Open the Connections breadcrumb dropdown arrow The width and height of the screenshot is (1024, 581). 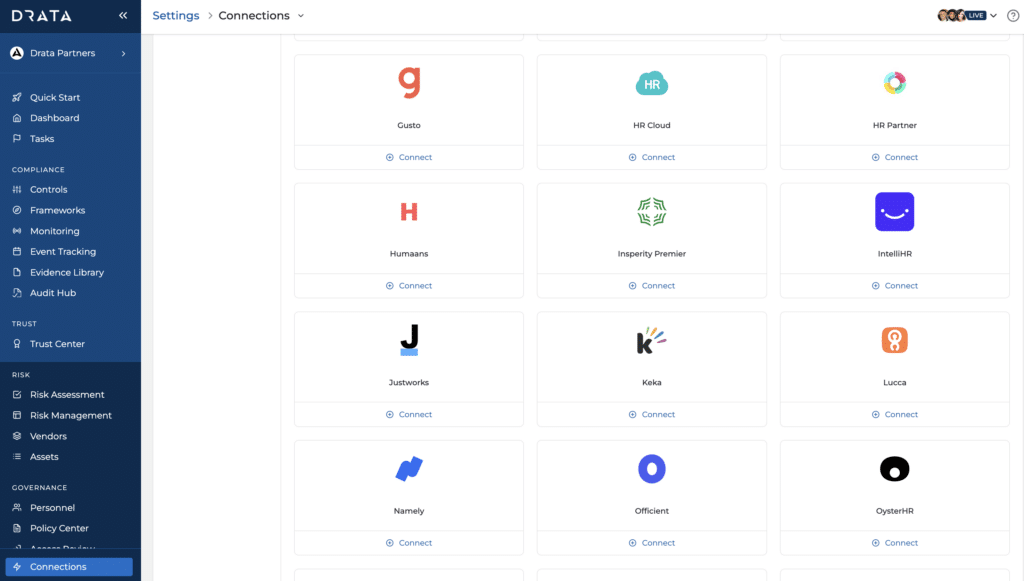coord(301,16)
